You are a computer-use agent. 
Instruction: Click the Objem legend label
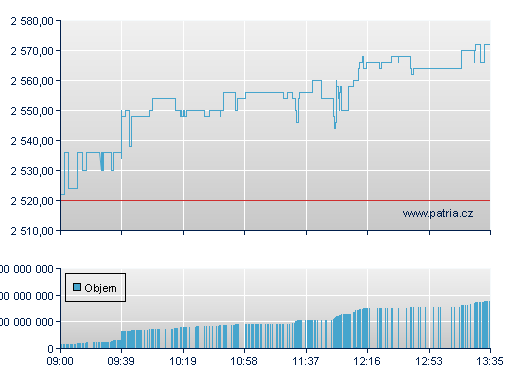click(100, 288)
